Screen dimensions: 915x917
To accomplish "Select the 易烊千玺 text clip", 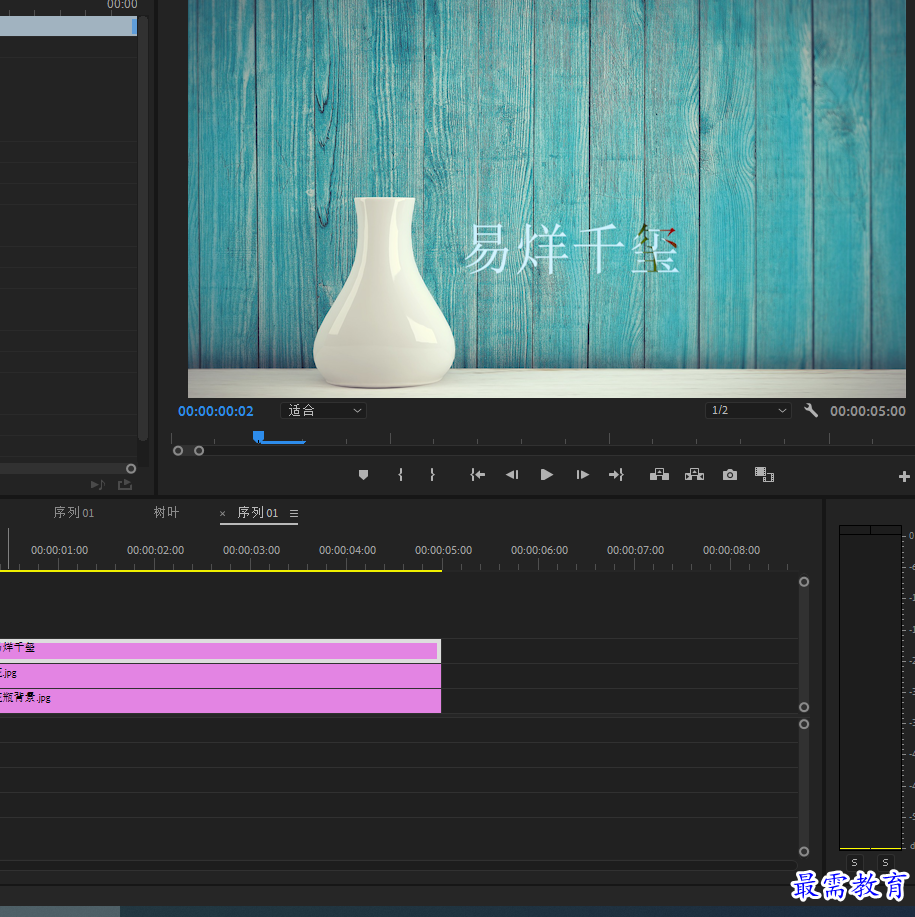I will (220, 651).
